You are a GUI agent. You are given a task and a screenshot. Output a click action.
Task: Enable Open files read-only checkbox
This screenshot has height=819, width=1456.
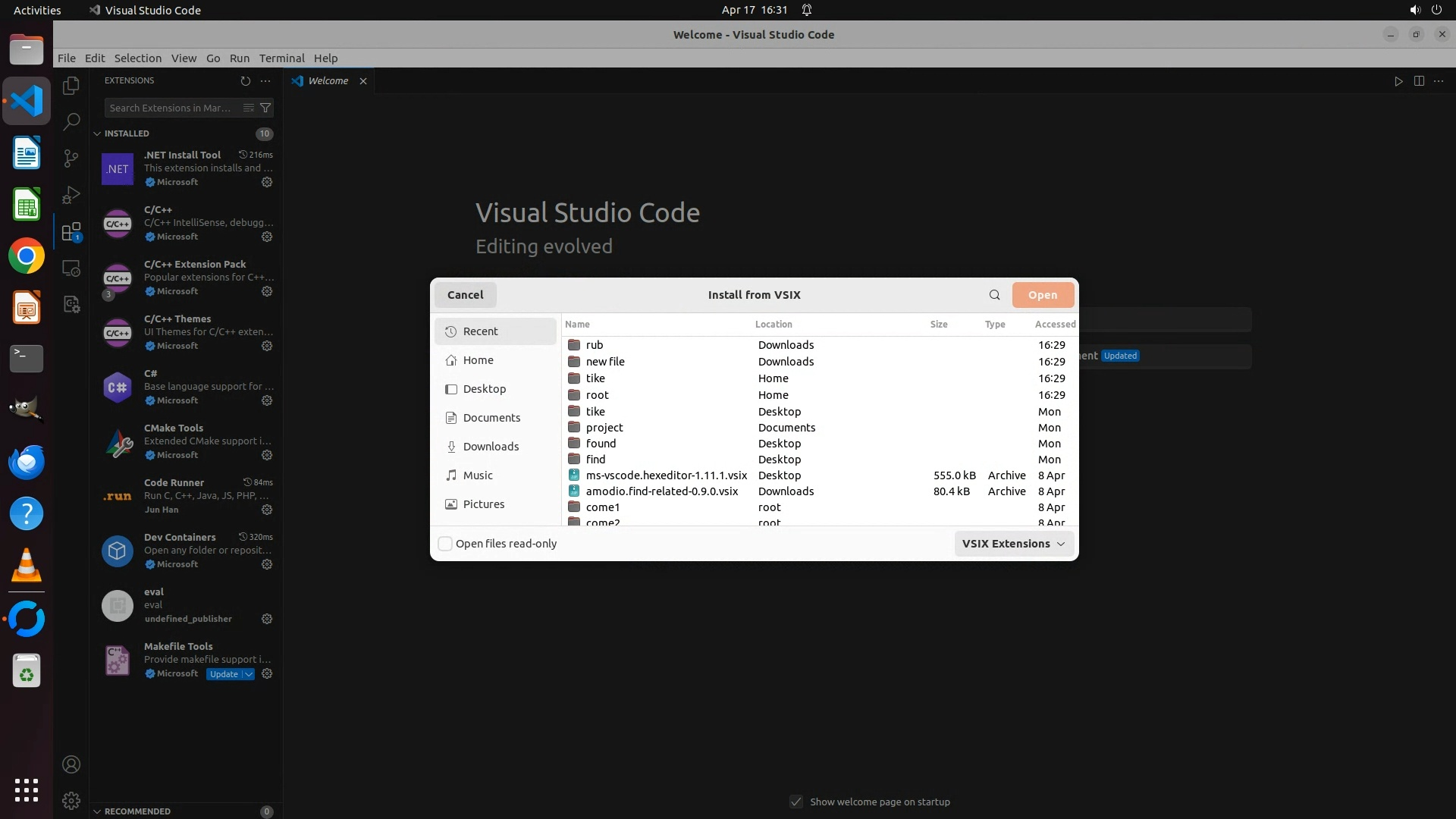446,544
